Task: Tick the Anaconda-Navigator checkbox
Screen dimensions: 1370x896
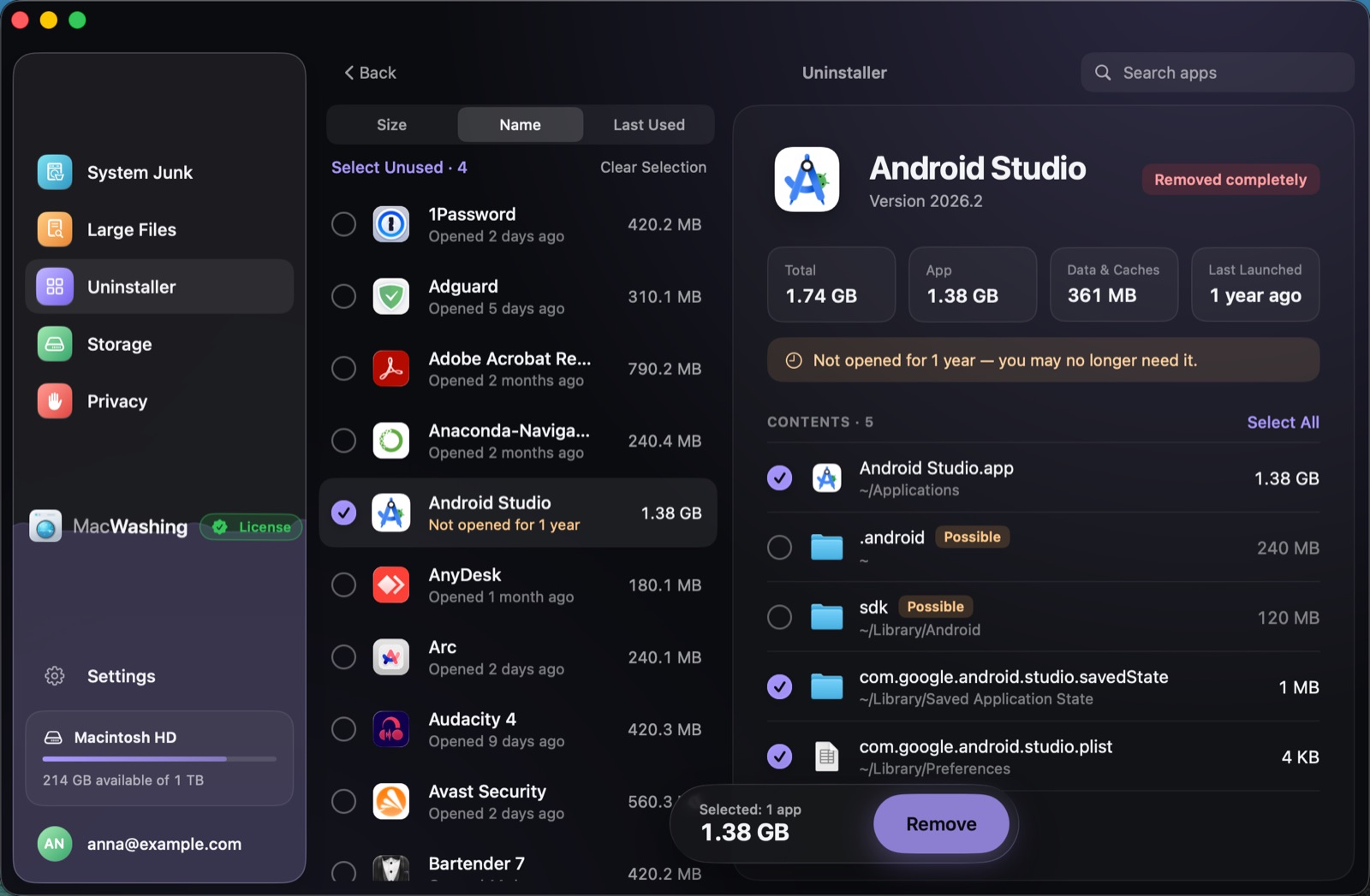Action: click(x=343, y=441)
